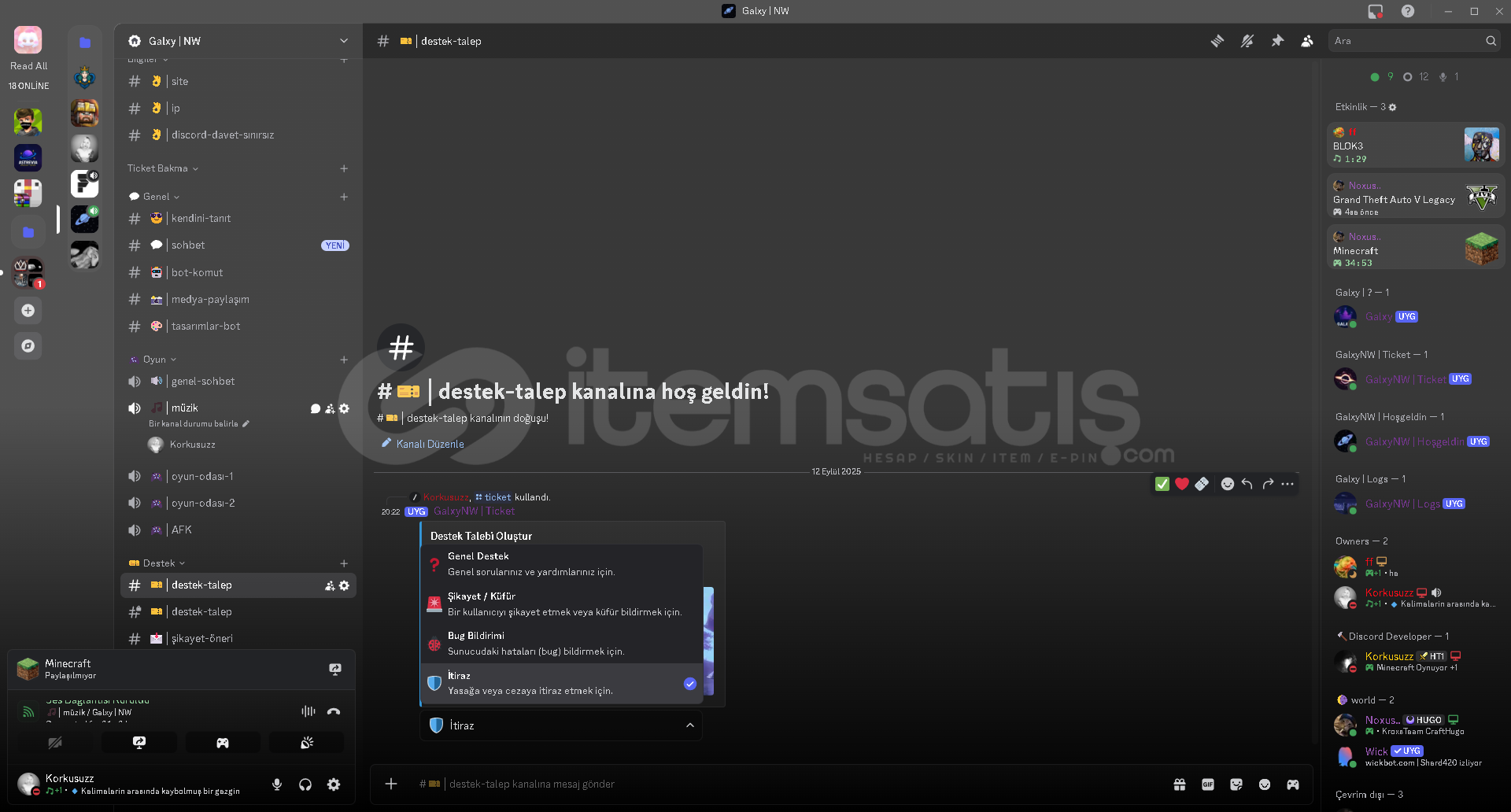1511x812 pixels.
Task: Click the ticket command link
Action: tap(493, 497)
